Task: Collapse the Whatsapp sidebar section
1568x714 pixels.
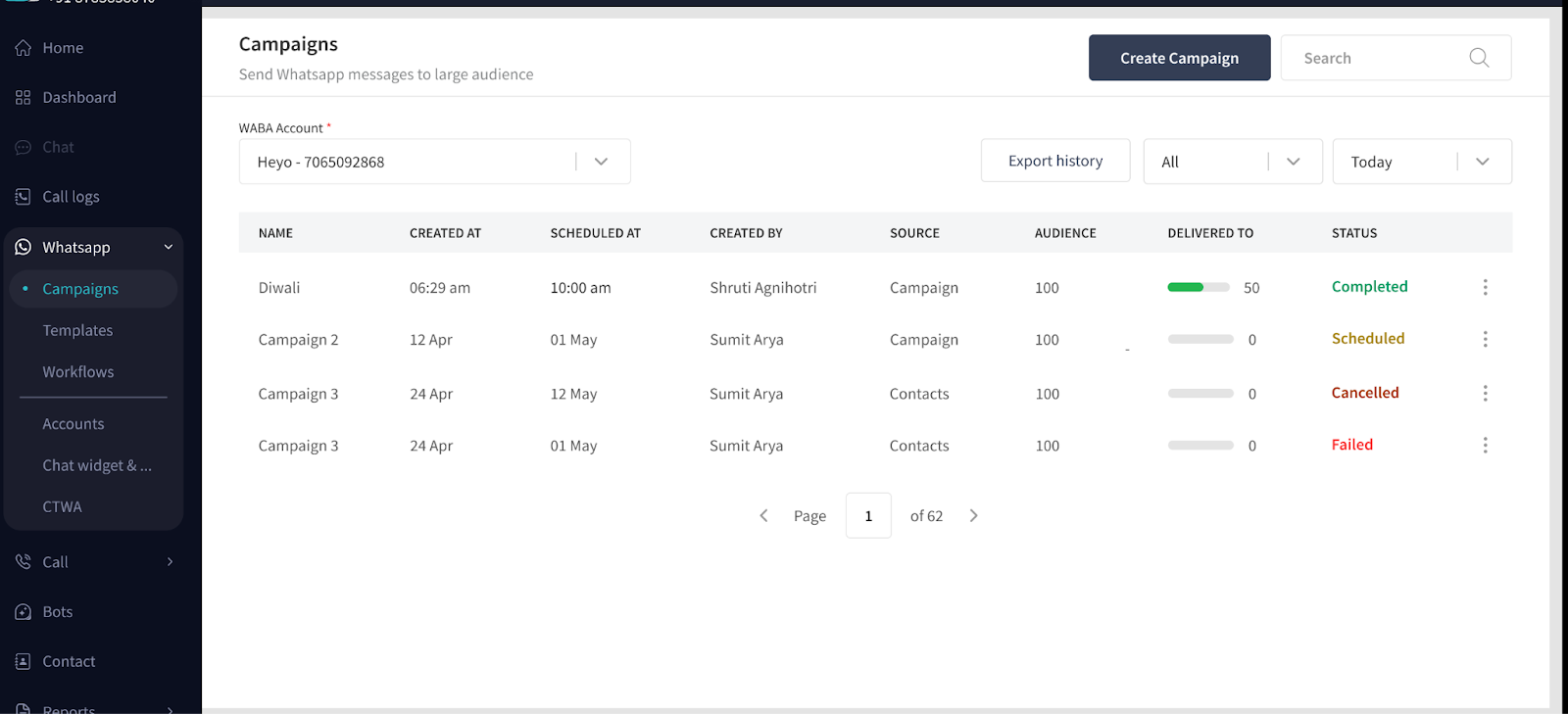Action: pos(169,248)
